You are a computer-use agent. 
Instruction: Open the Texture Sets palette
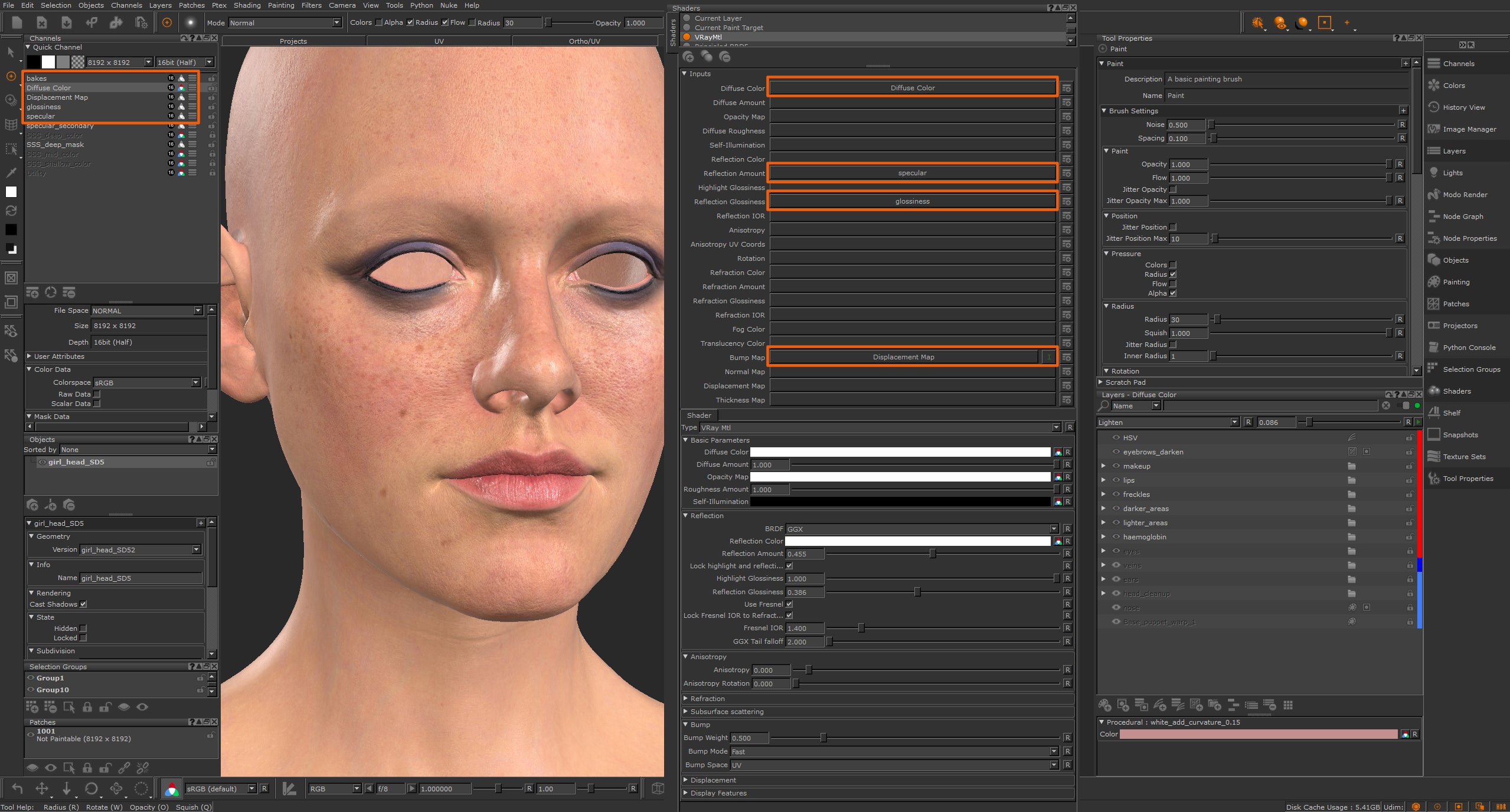[1463, 457]
